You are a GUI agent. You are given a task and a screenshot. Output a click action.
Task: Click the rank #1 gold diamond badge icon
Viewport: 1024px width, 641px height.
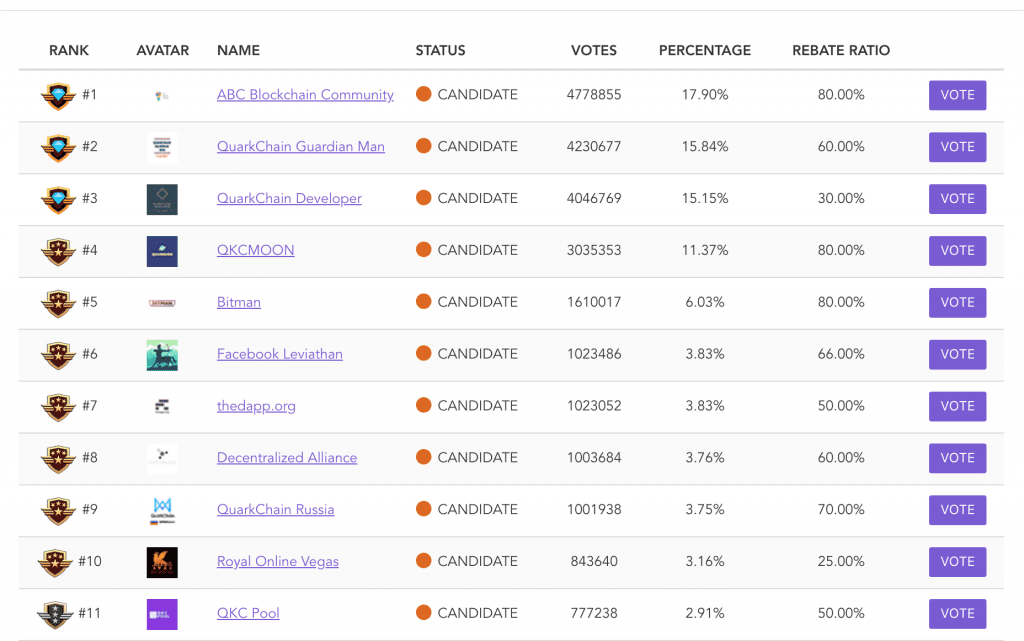57,96
